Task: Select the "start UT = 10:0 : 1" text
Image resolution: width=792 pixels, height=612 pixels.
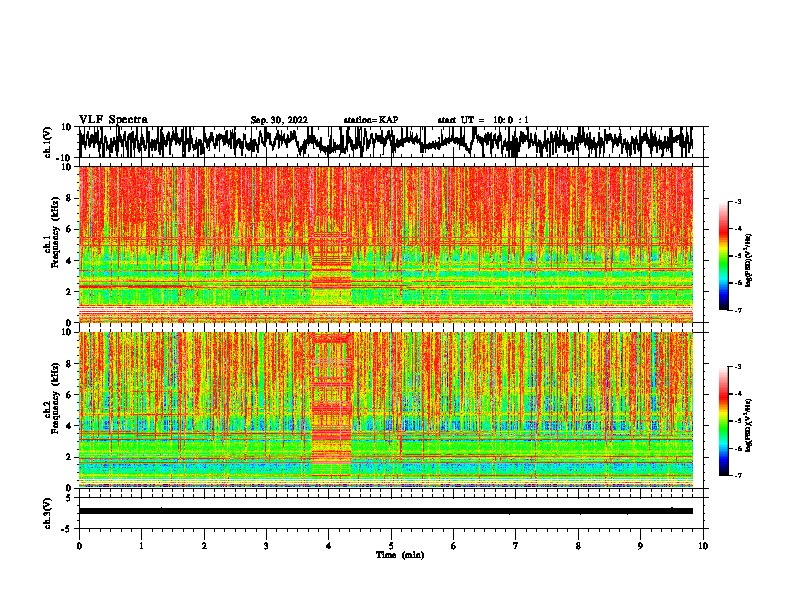Action: point(482,120)
